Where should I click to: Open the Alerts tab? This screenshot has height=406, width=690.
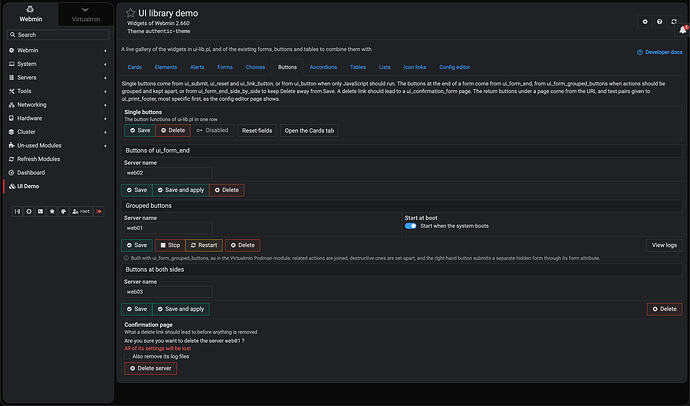pos(197,67)
